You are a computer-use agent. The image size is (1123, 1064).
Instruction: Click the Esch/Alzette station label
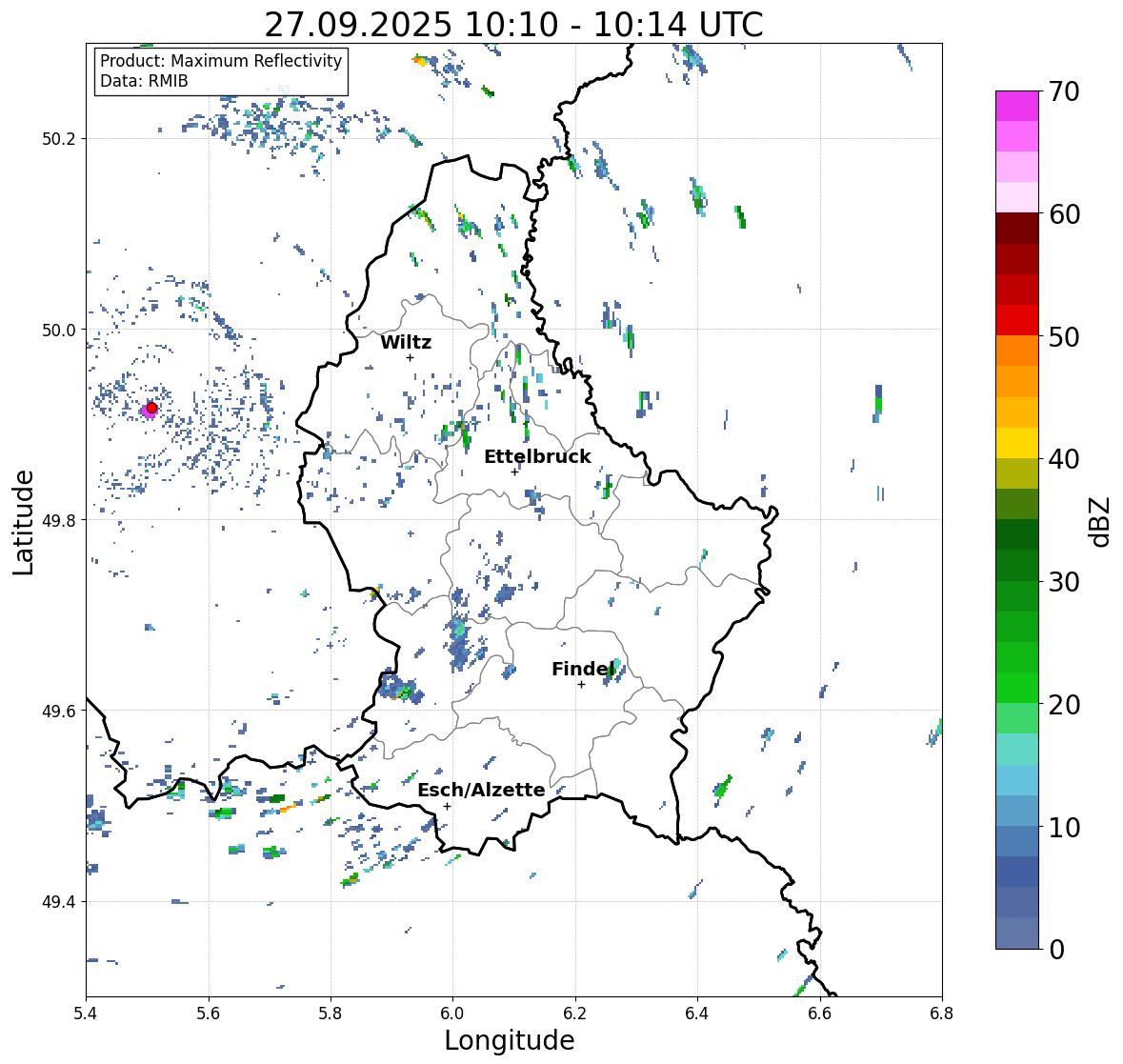tap(481, 790)
